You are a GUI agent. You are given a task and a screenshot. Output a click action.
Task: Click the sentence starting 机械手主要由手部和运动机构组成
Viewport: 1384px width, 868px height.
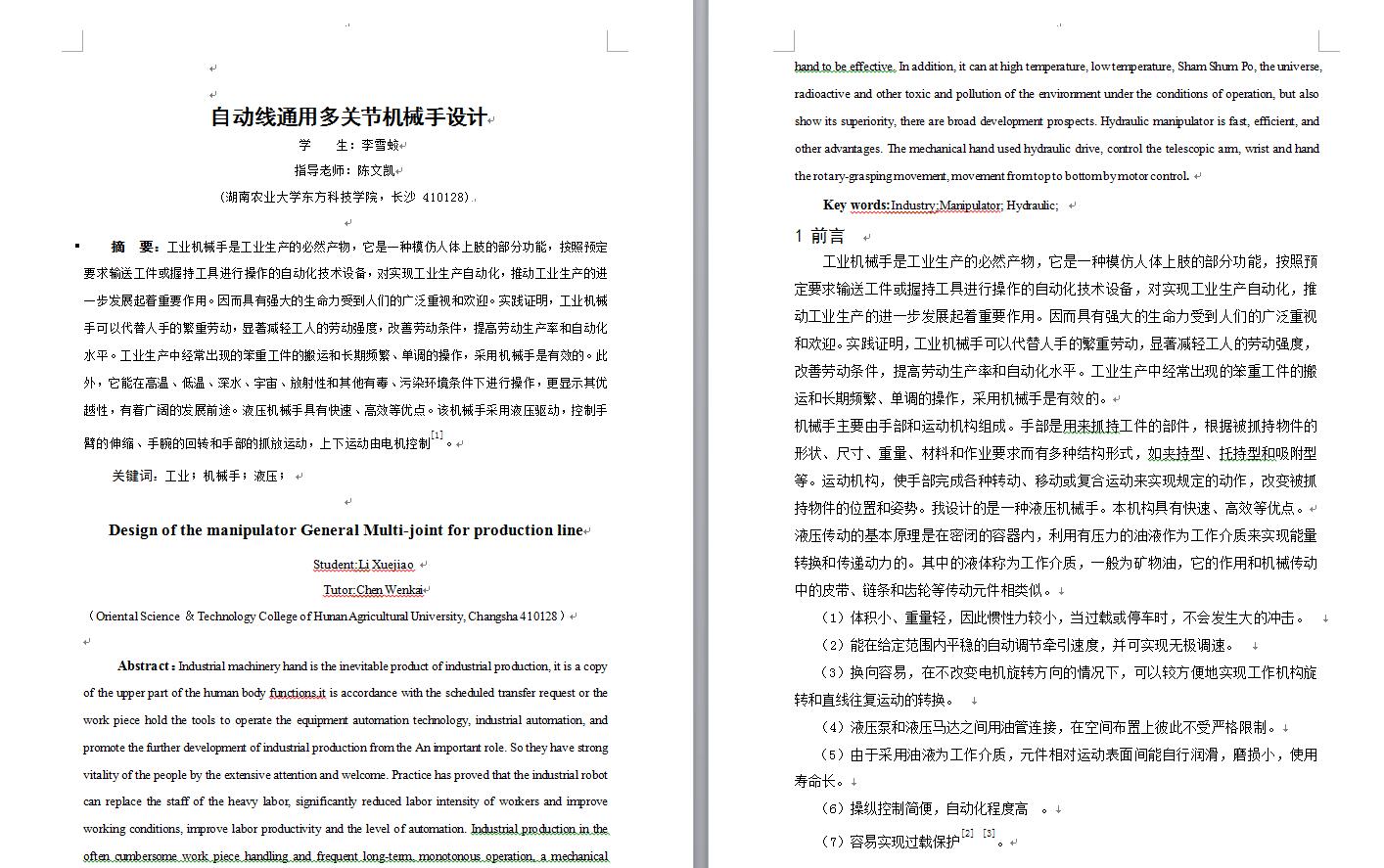pos(1055,467)
